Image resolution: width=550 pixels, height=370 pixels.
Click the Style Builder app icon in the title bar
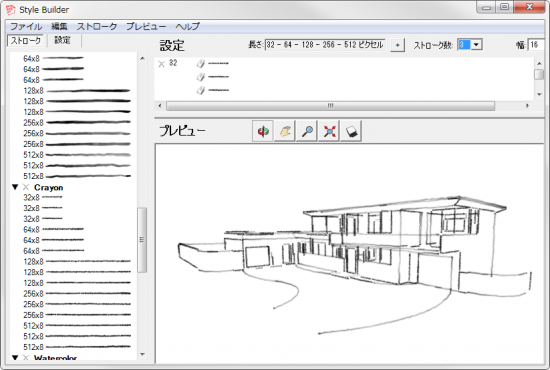tap(11, 10)
